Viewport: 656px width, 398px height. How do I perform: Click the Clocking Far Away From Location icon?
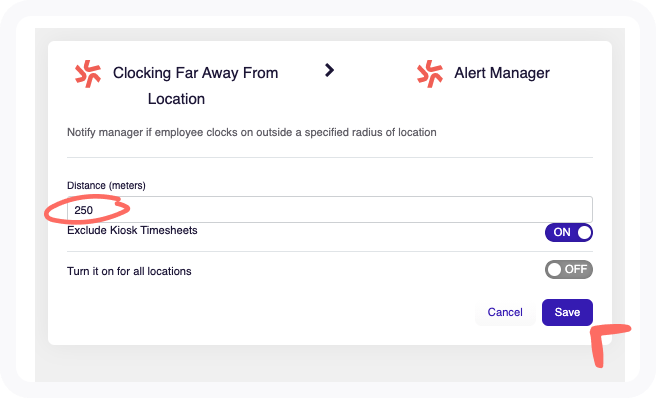88,74
